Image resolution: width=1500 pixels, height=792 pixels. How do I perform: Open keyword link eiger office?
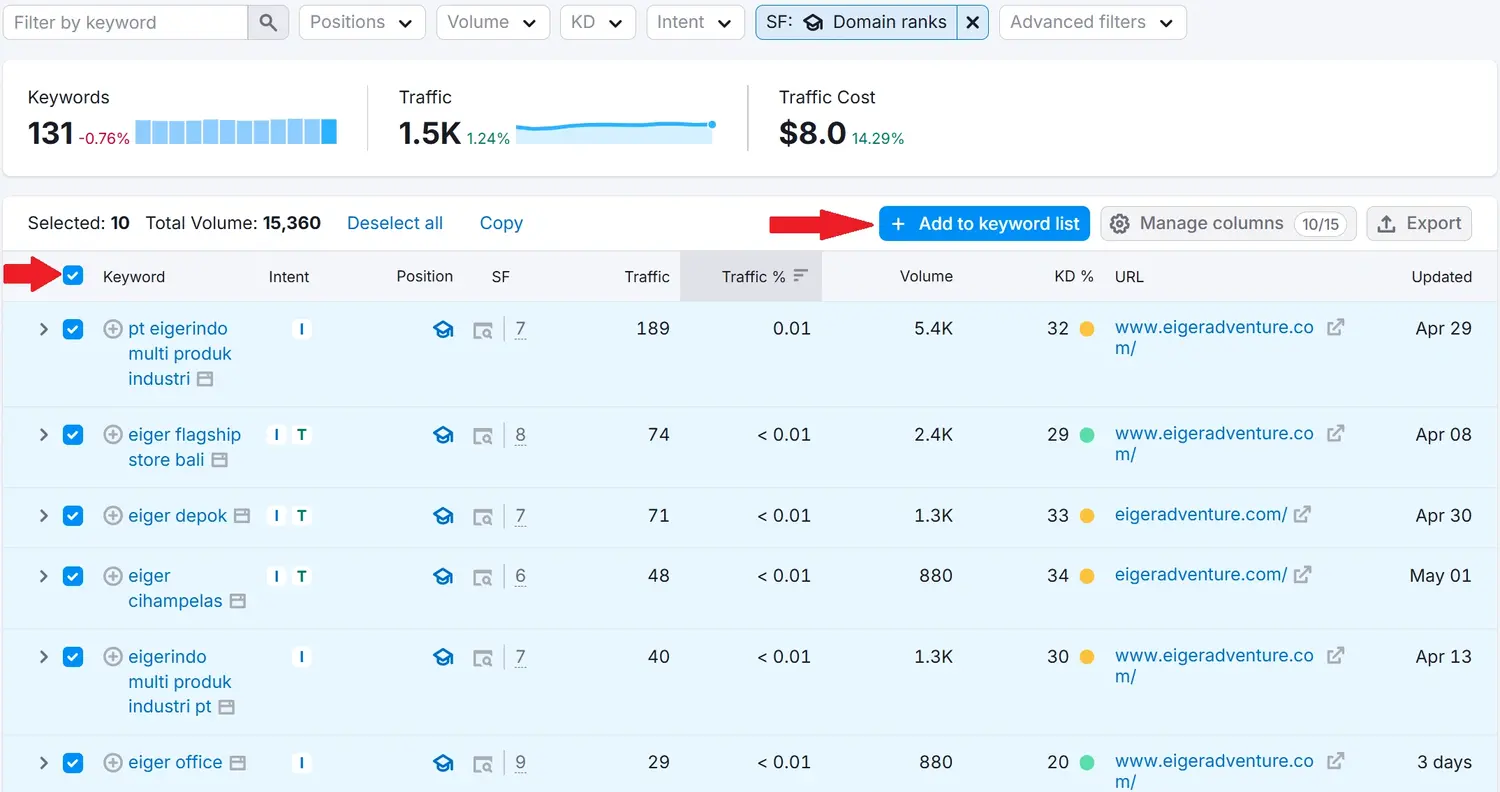click(175, 762)
